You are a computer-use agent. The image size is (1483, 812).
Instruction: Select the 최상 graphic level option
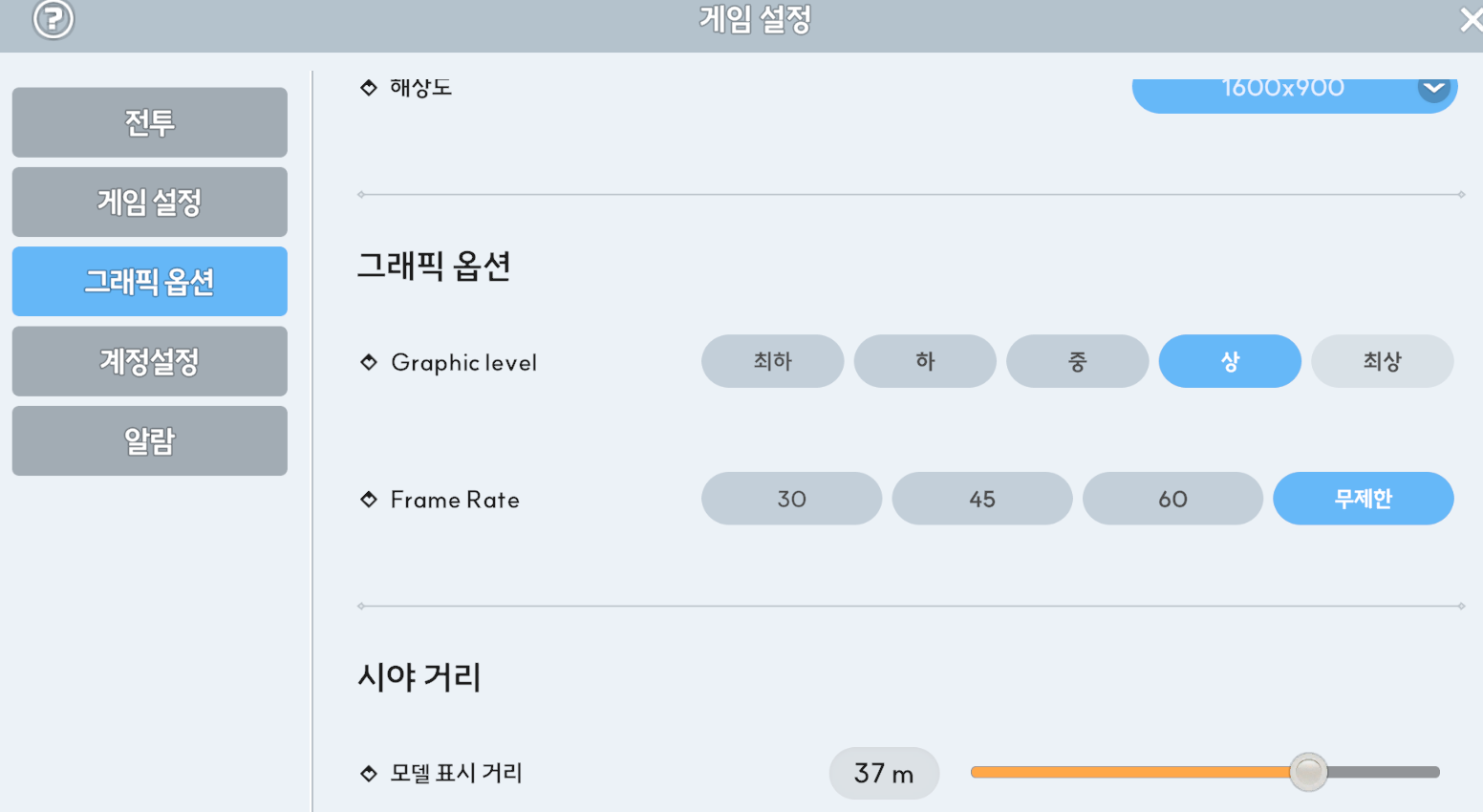[1382, 361]
